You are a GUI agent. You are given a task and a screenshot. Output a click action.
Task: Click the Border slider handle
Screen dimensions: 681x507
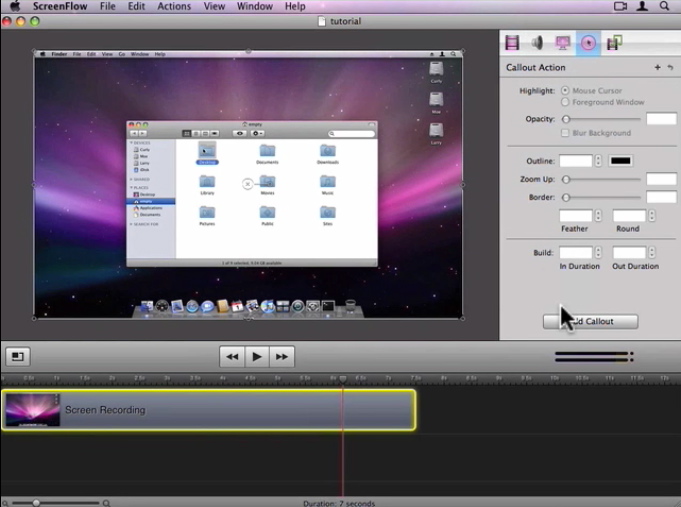pos(566,197)
